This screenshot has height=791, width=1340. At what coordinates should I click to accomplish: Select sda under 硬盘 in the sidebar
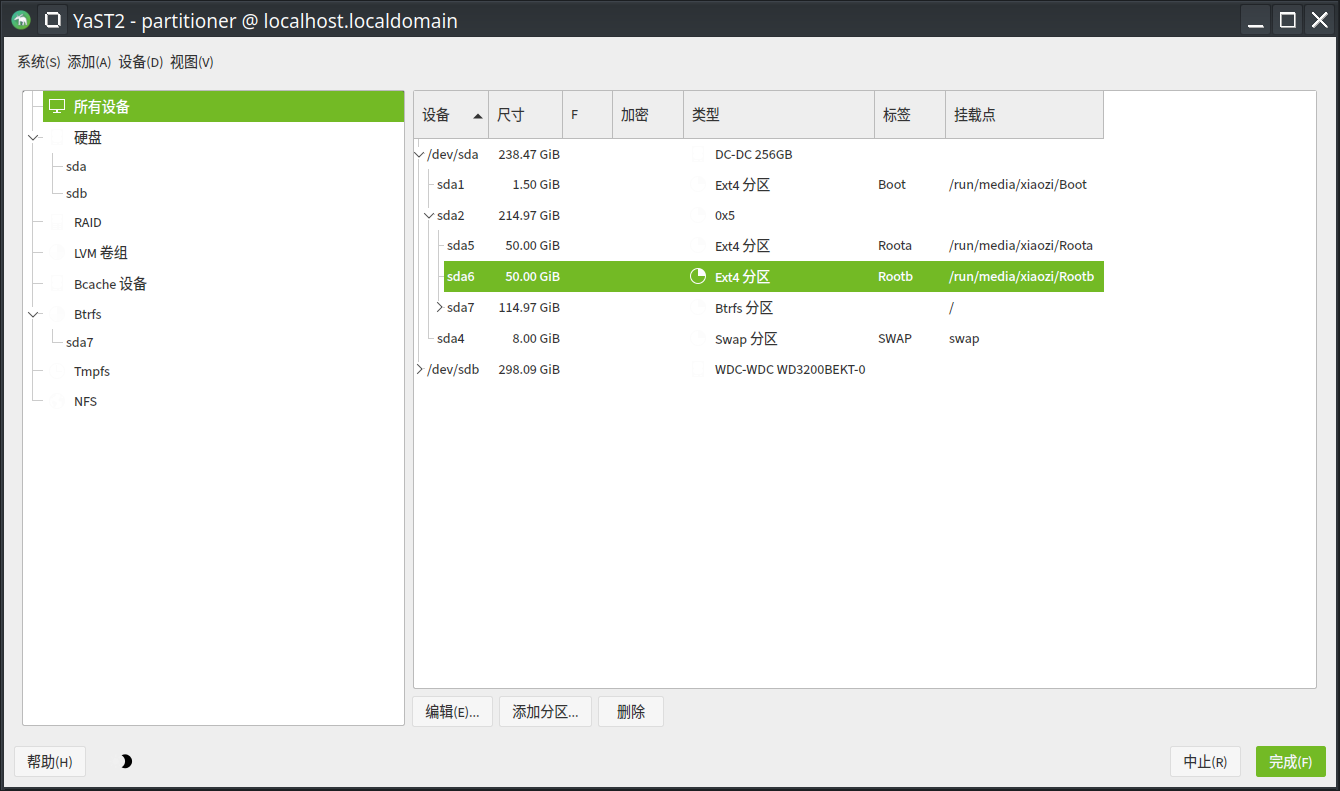pyautogui.click(x=76, y=166)
